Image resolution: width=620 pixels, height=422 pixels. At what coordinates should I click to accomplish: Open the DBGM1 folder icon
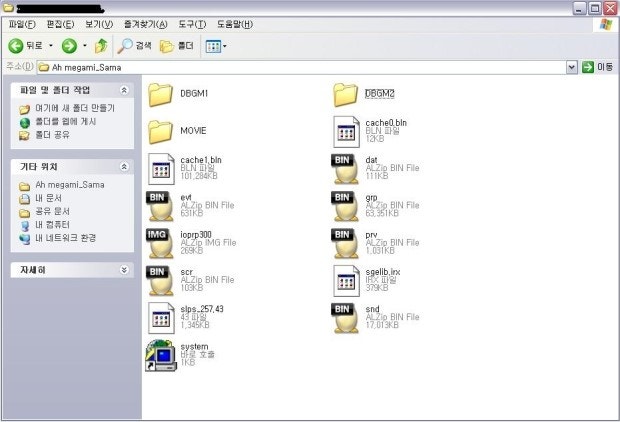pyautogui.click(x=161, y=95)
